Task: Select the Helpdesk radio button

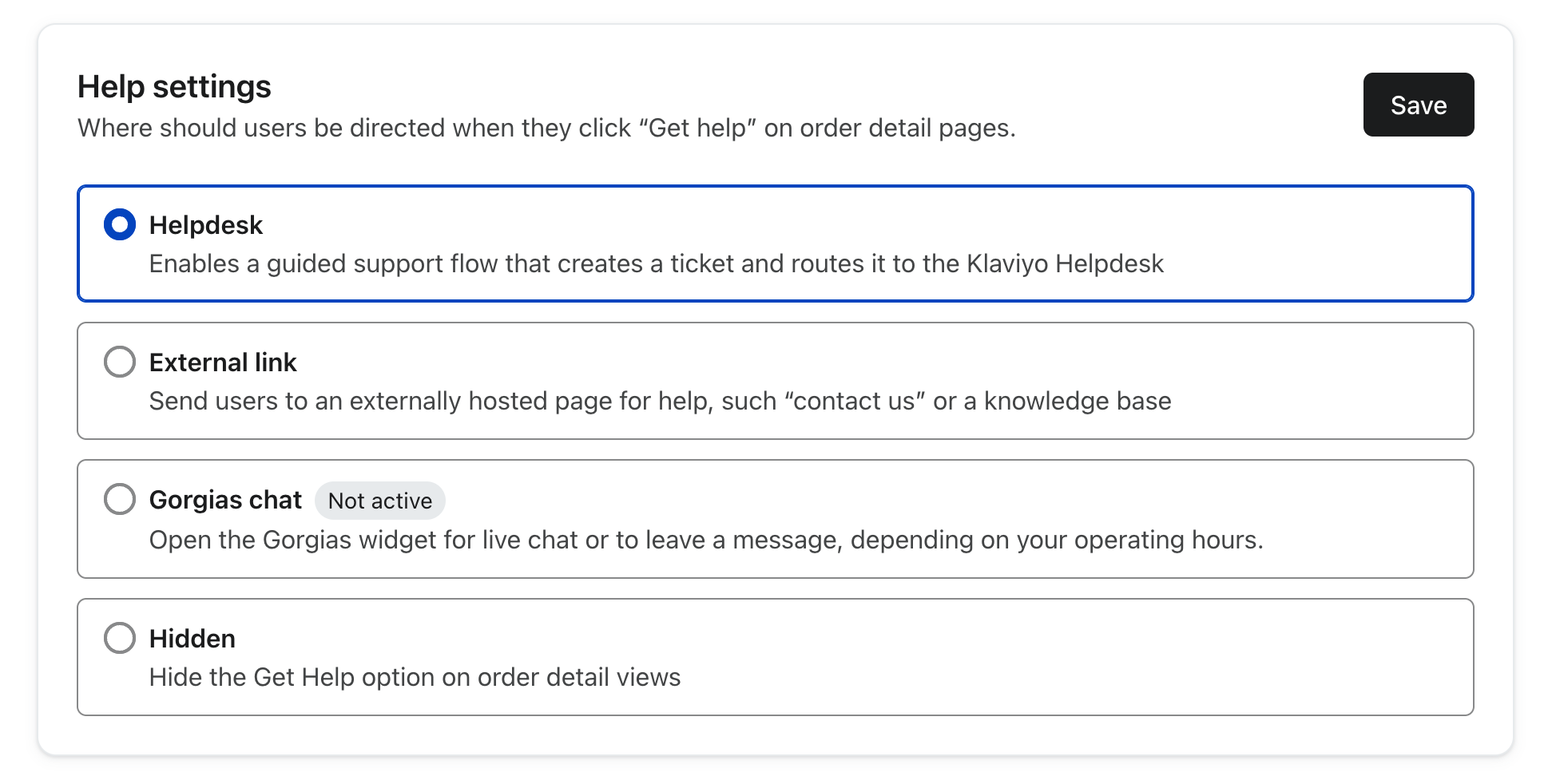Action: [x=120, y=225]
